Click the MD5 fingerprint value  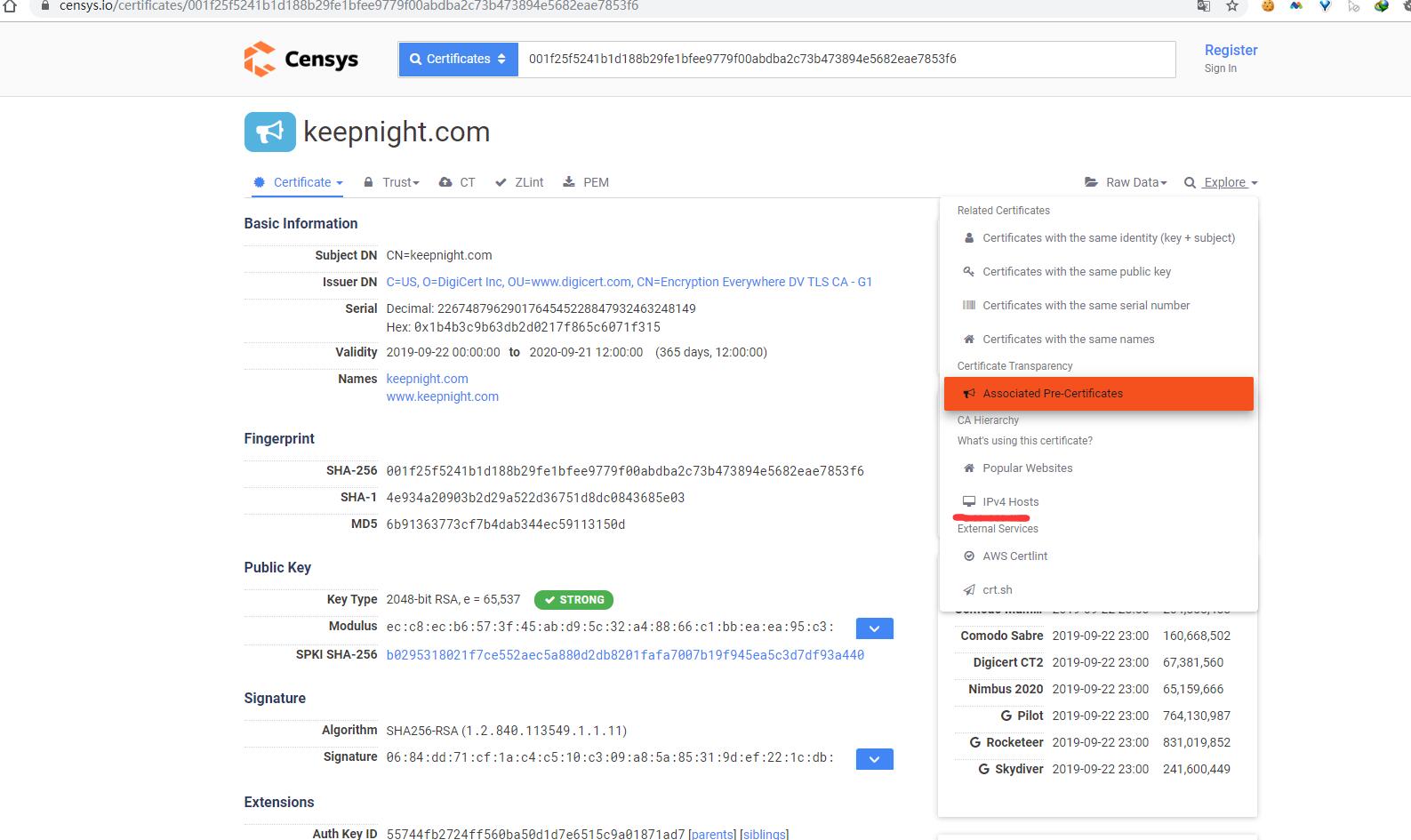pos(505,524)
